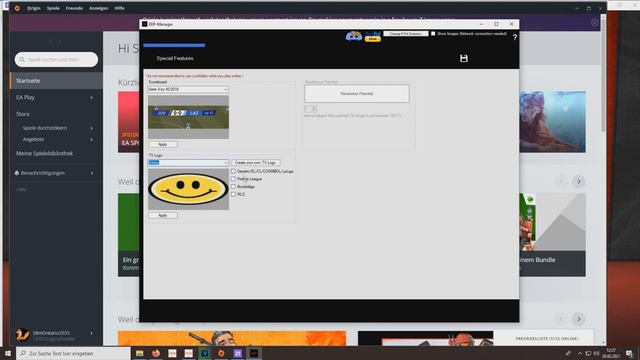This screenshot has height=360, width=640.
Task: Click the next arrow in lower Origin carousel
Action: point(579,319)
